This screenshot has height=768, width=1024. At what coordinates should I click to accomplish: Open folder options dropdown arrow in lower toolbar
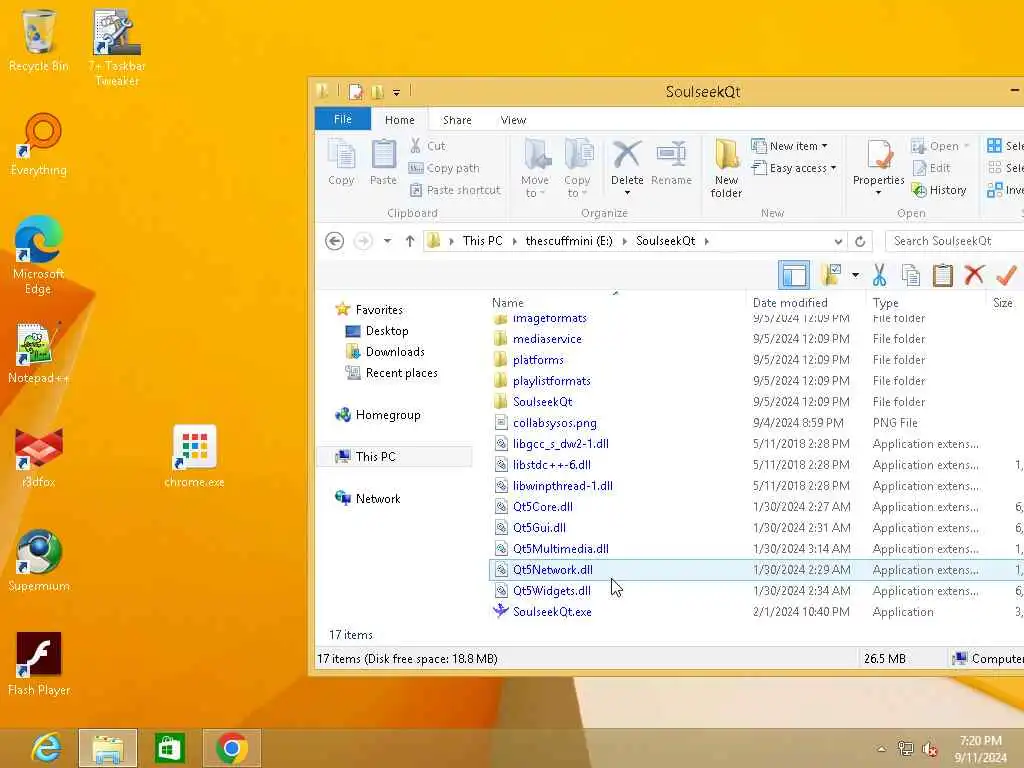tap(855, 275)
